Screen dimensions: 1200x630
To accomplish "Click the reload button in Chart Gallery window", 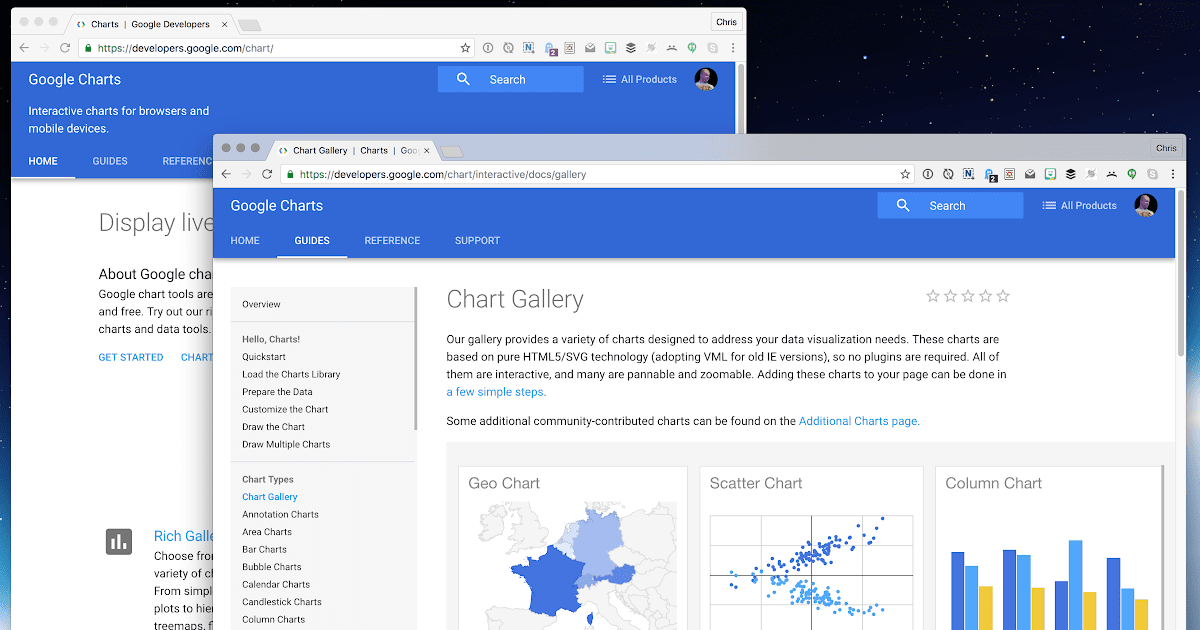I will (267, 174).
